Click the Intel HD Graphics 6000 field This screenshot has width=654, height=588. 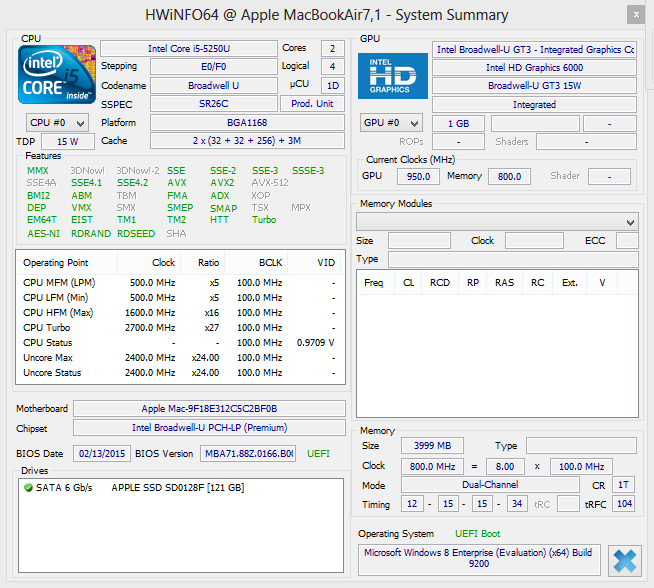click(x=534, y=67)
